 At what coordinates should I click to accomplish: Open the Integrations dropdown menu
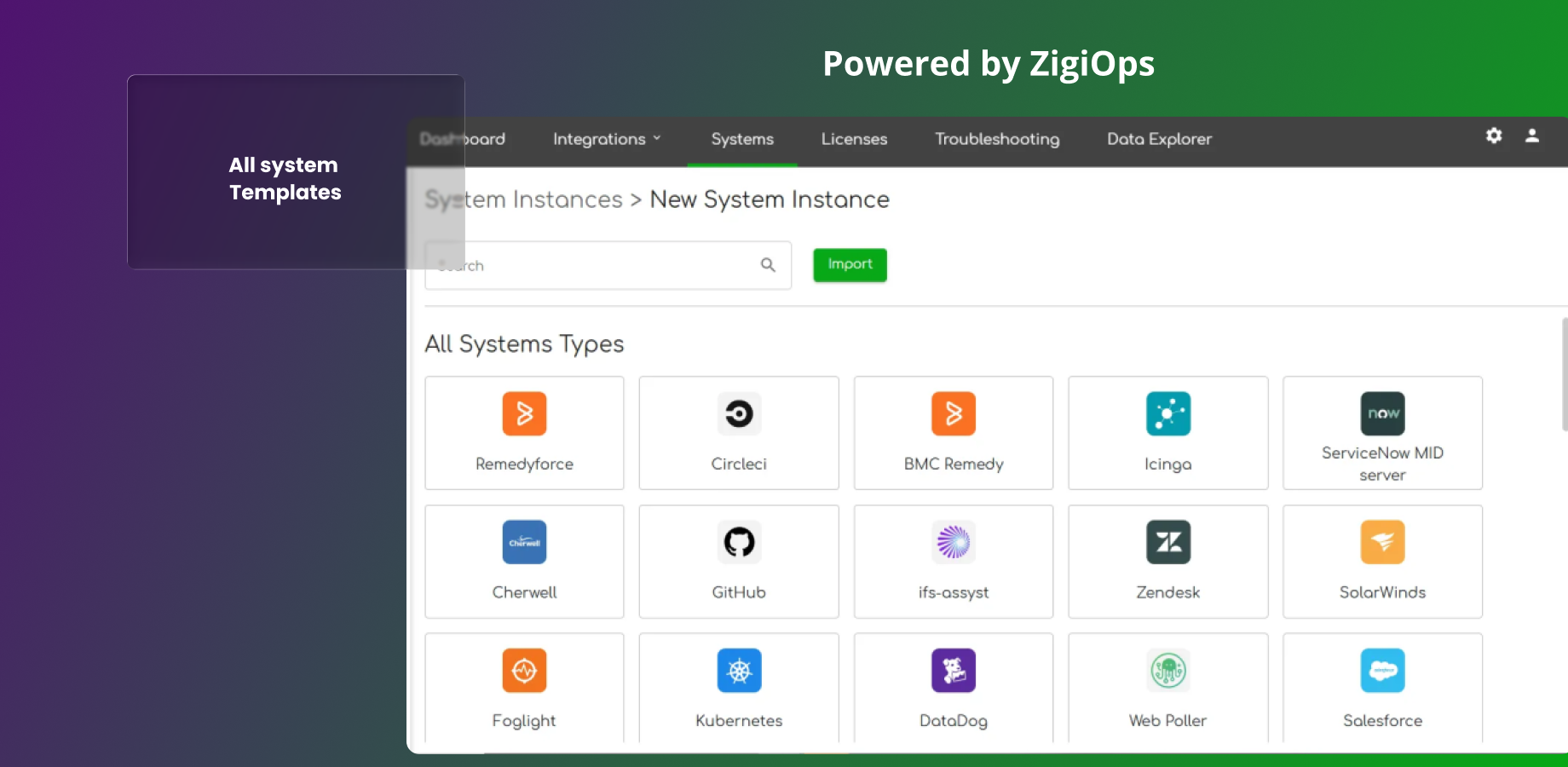point(606,139)
